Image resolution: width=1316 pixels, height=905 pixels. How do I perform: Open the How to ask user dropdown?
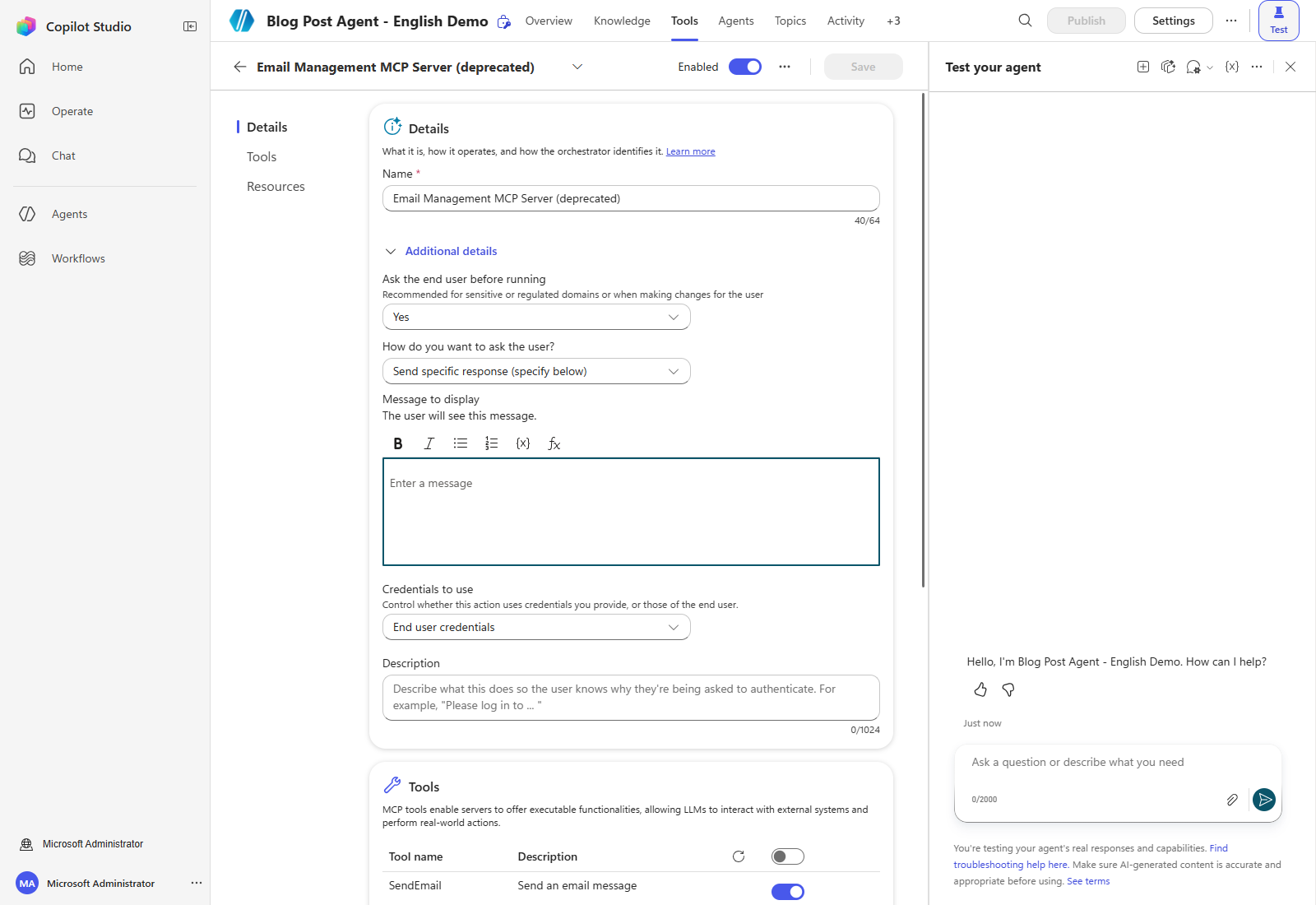(536, 371)
